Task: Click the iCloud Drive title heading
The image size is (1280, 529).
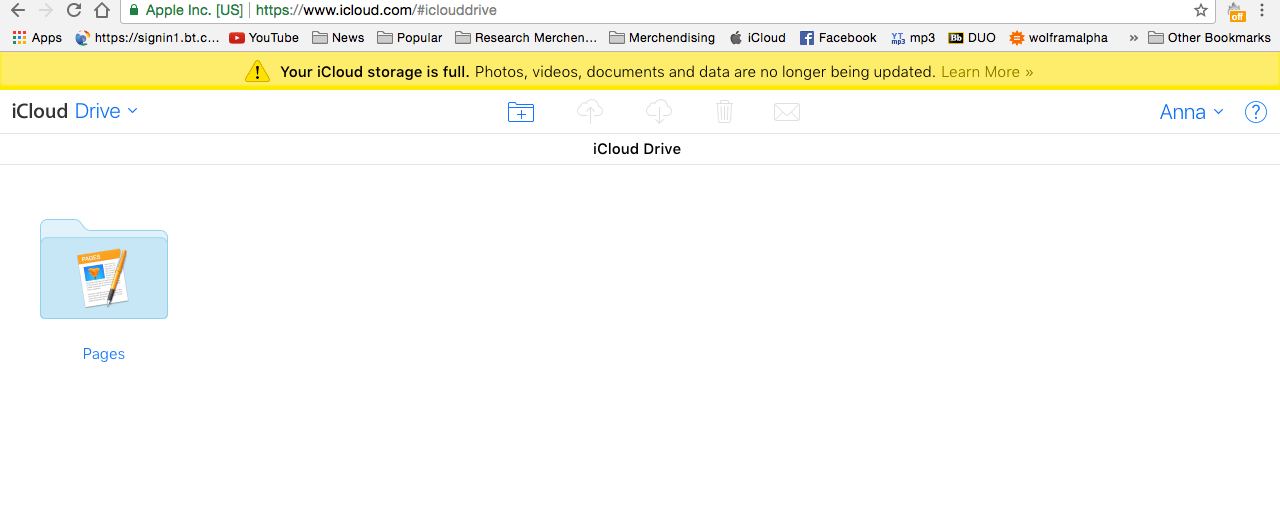Action: [637, 149]
